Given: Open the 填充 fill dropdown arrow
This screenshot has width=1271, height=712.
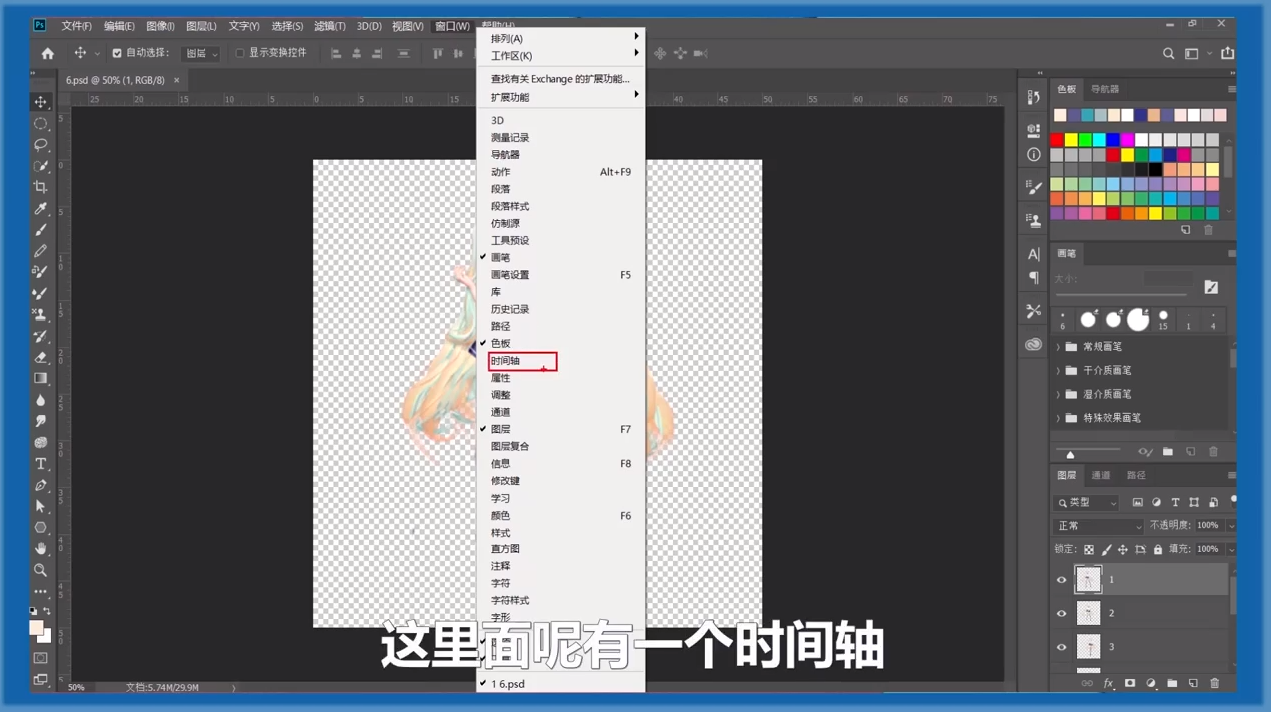Looking at the screenshot, I should click(x=1231, y=550).
